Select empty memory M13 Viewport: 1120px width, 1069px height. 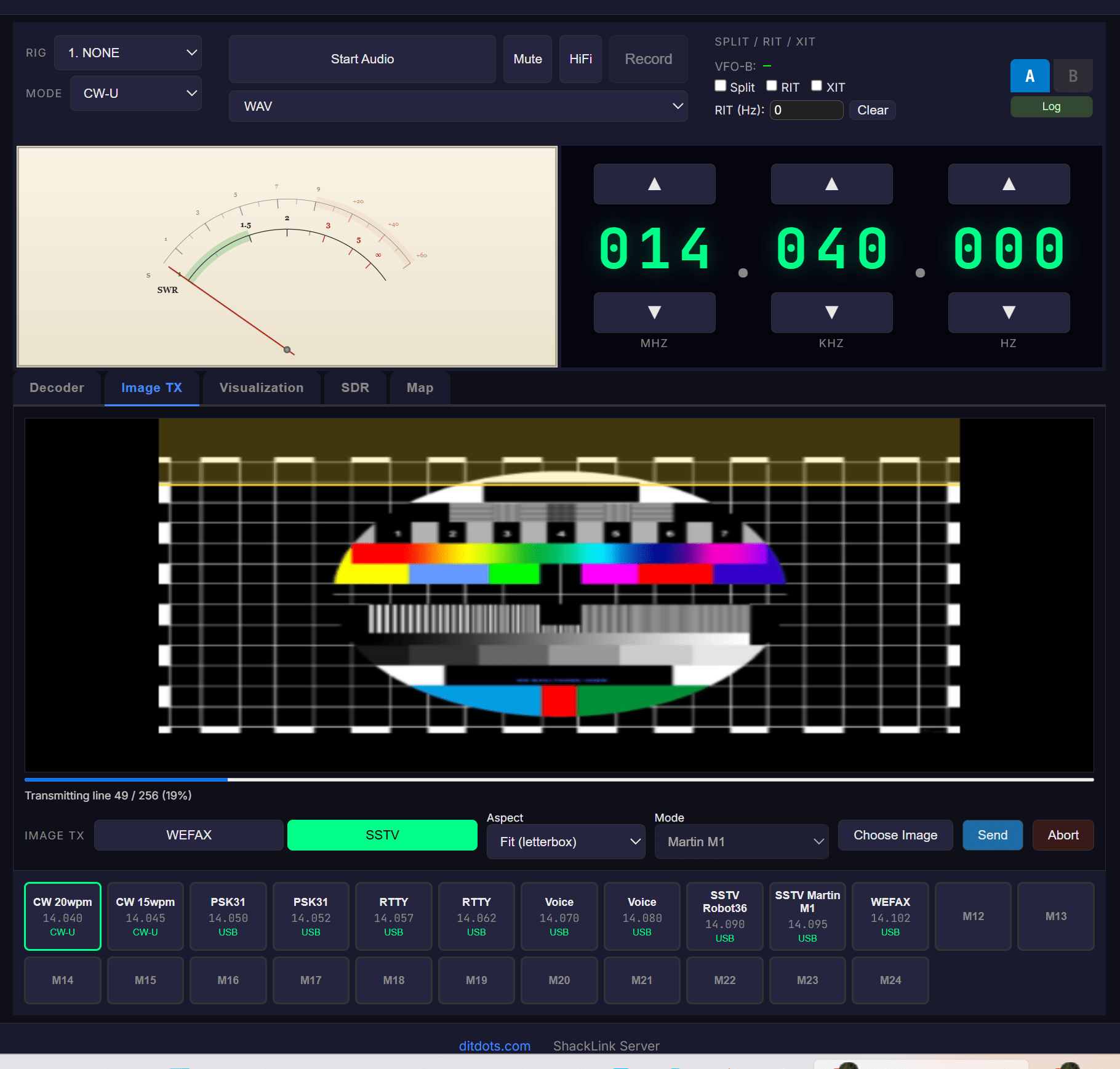[x=1056, y=916]
